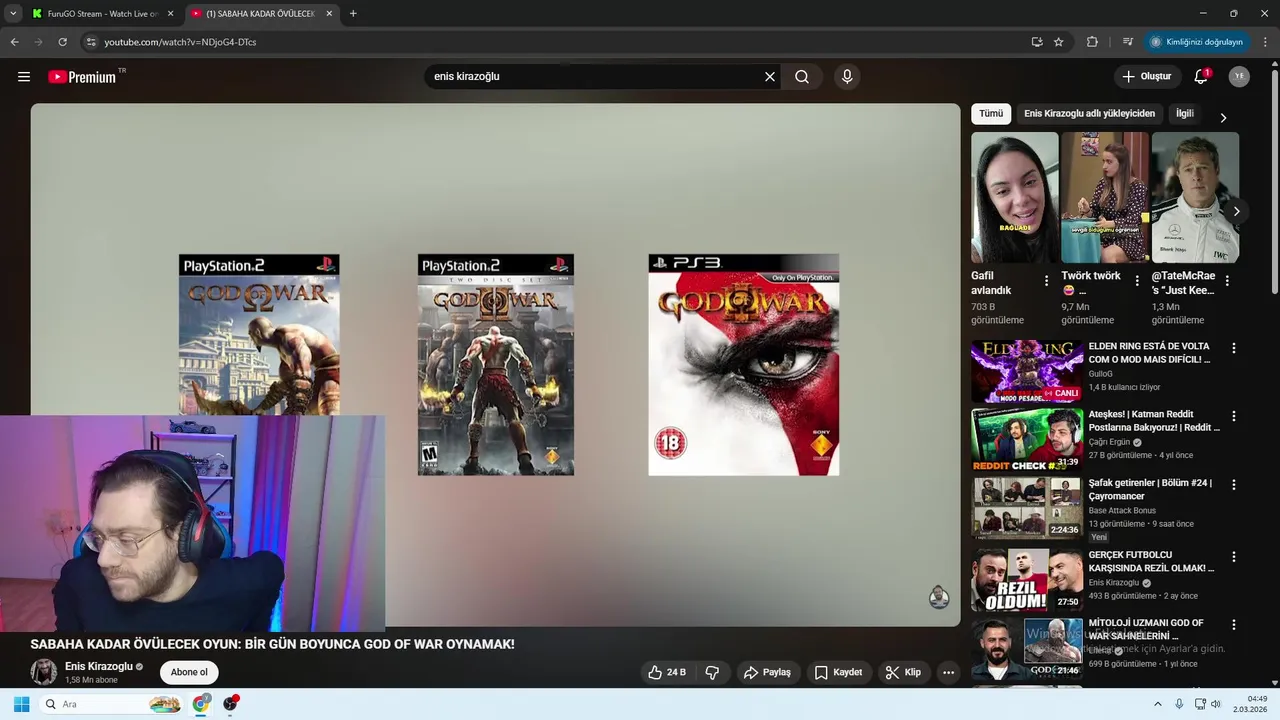Open a new browser tab
This screenshot has width=1280, height=720.
click(x=353, y=14)
